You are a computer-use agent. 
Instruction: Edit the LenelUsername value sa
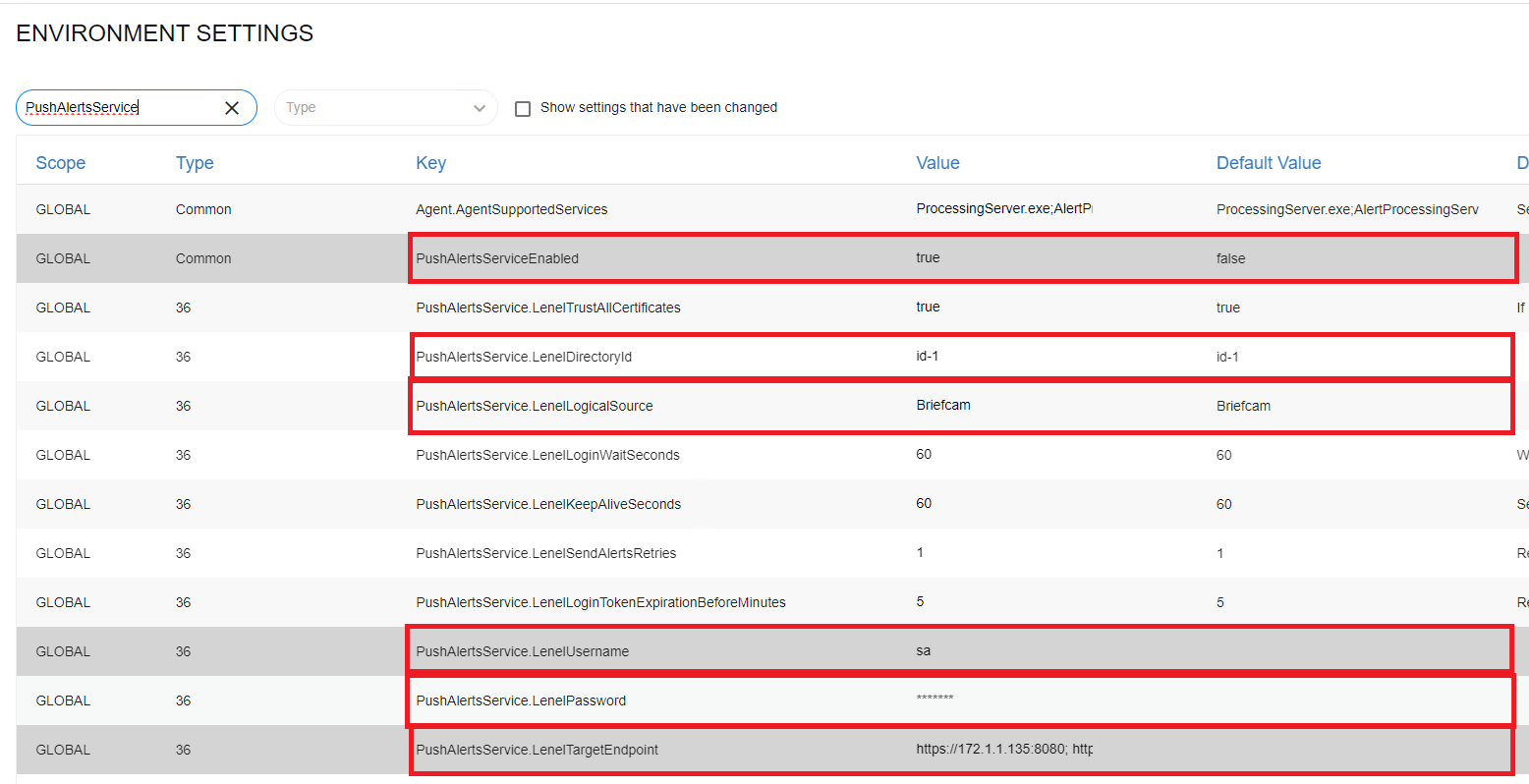pyautogui.click(x=923, y=650)
